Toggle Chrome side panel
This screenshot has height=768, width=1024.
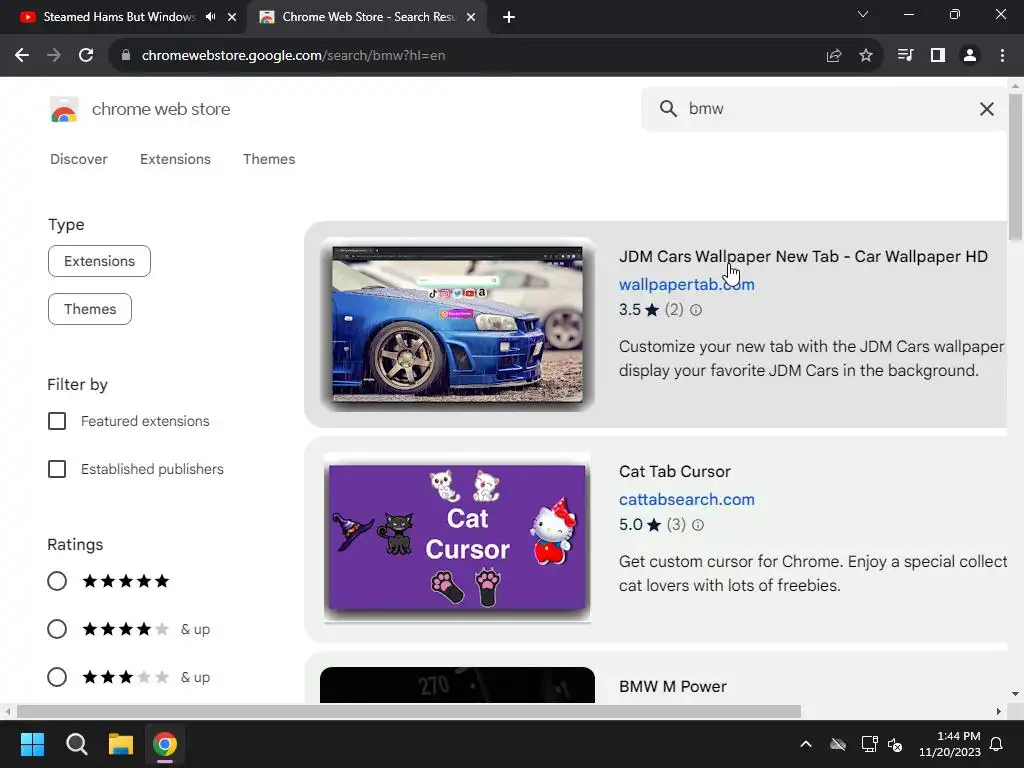[x=938, y=56]
